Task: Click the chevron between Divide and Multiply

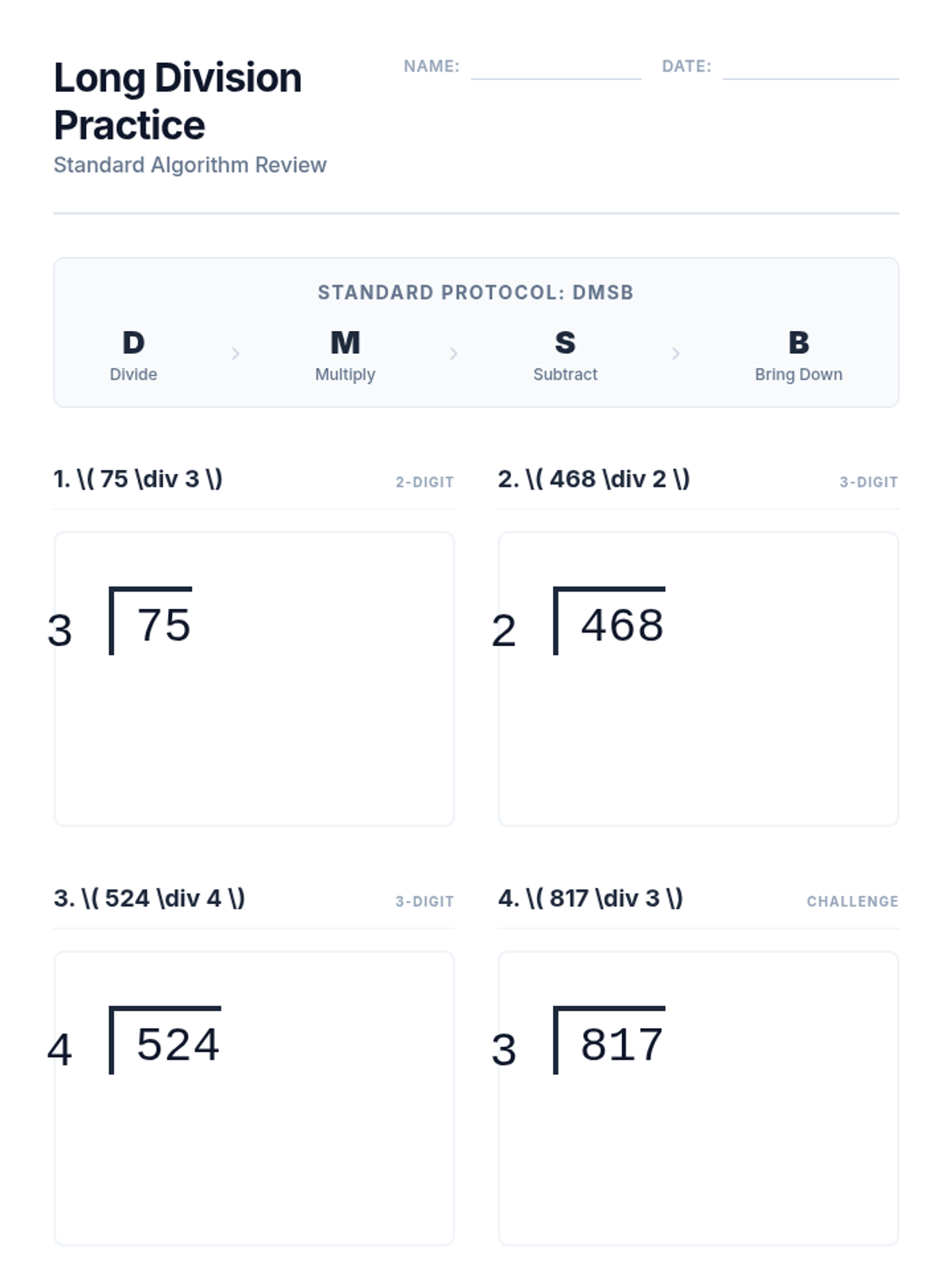Action: pos(236,353)
